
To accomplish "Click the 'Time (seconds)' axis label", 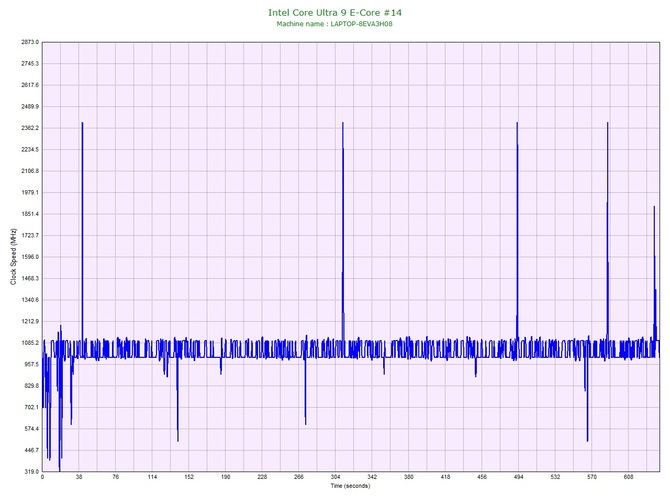I will [x=350, y=486].
